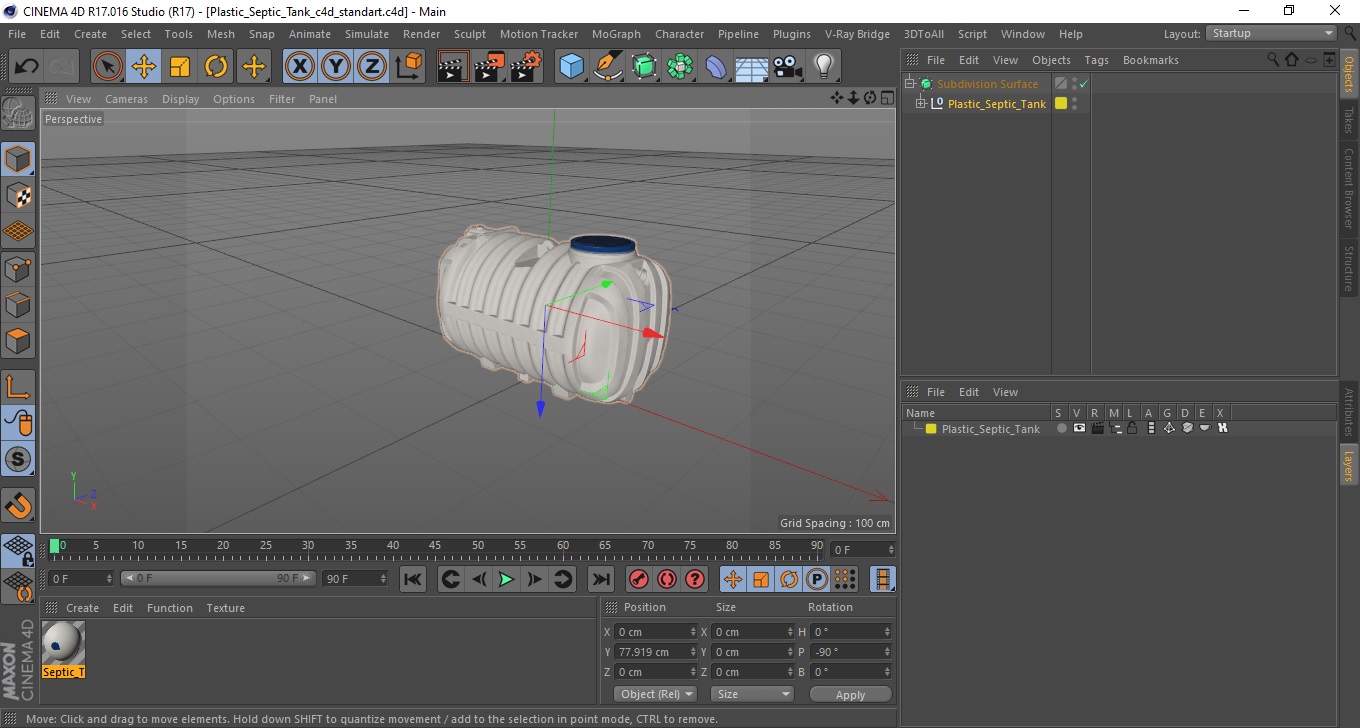
Task: Add a Subdivision Surface generator
Action: click(x=644, y=67)
